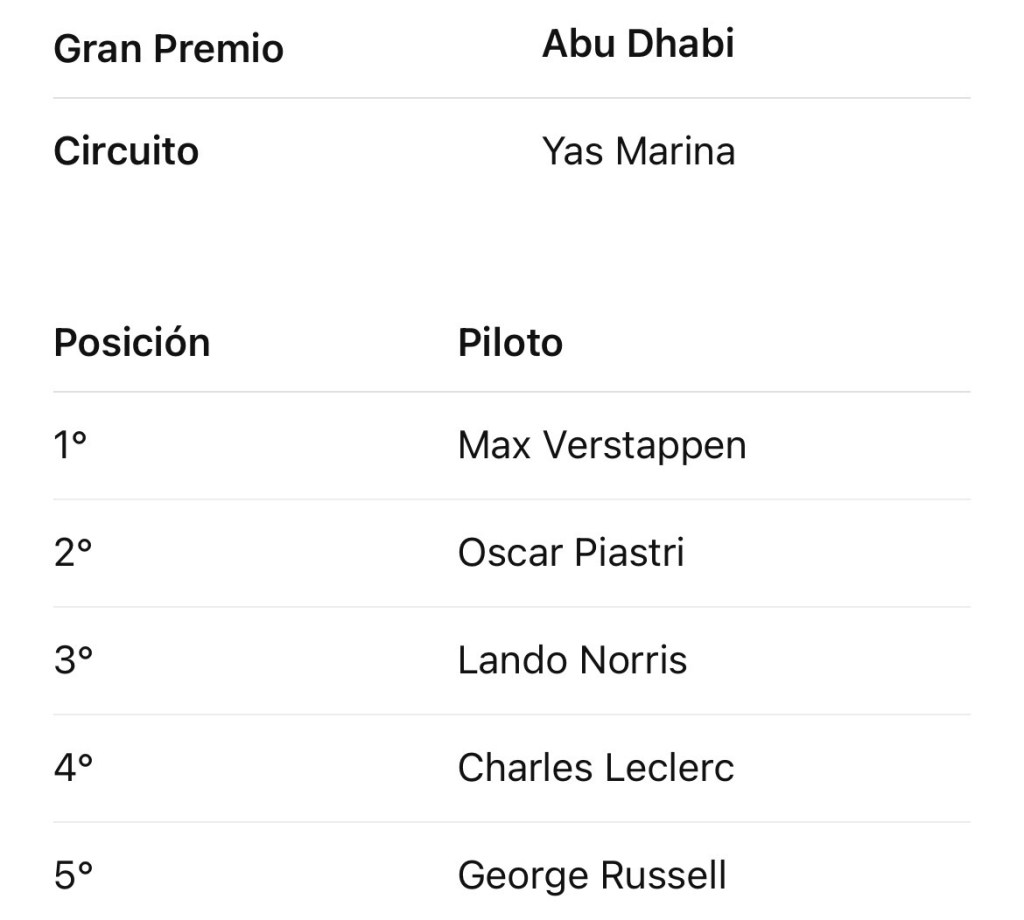Click the divider line under the Posición header

click(512, 392)
